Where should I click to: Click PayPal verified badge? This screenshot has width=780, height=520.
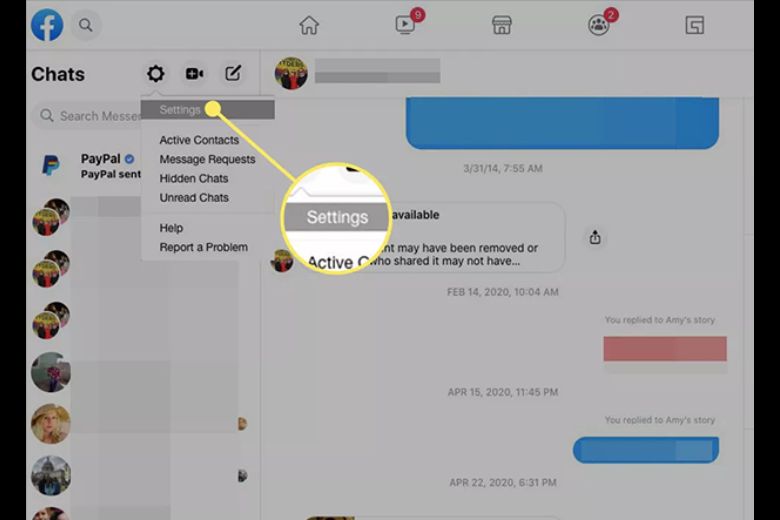(x=129, y=159)
